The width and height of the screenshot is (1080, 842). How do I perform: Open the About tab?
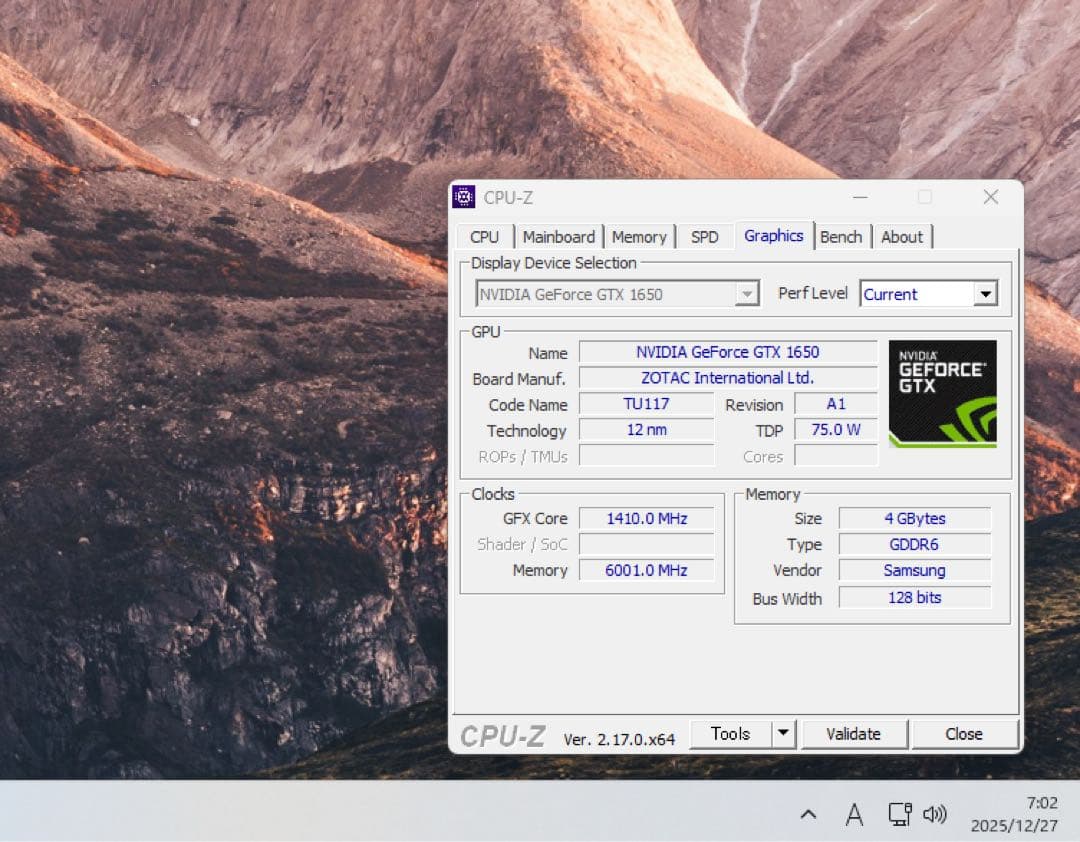pyautogui.click(x=902, y=236)
